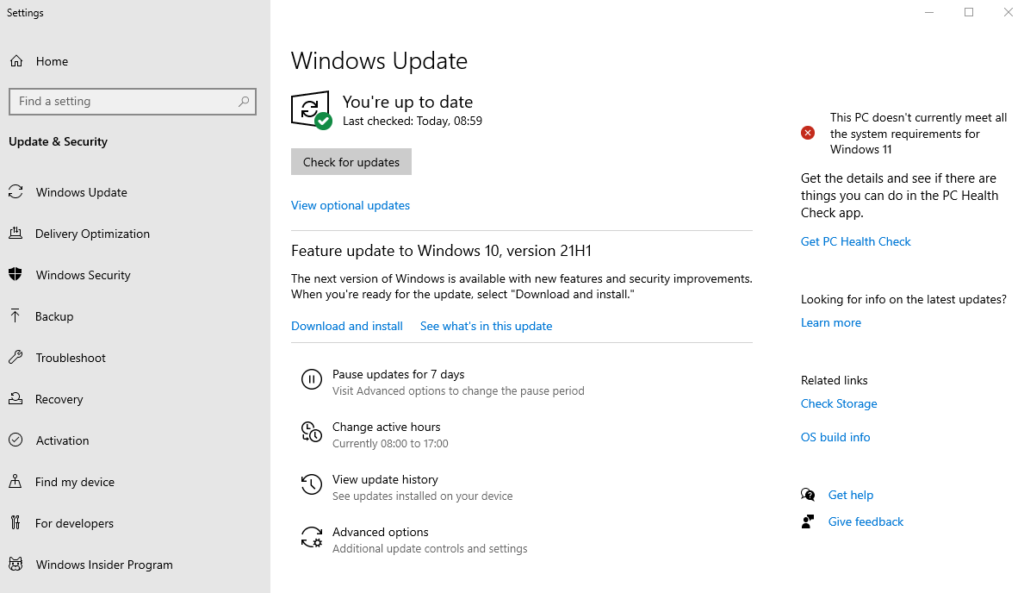This screenshot has width=1024, height=593.
Task: Focus the Find a setting search box
Action: (x=133, y=101)
